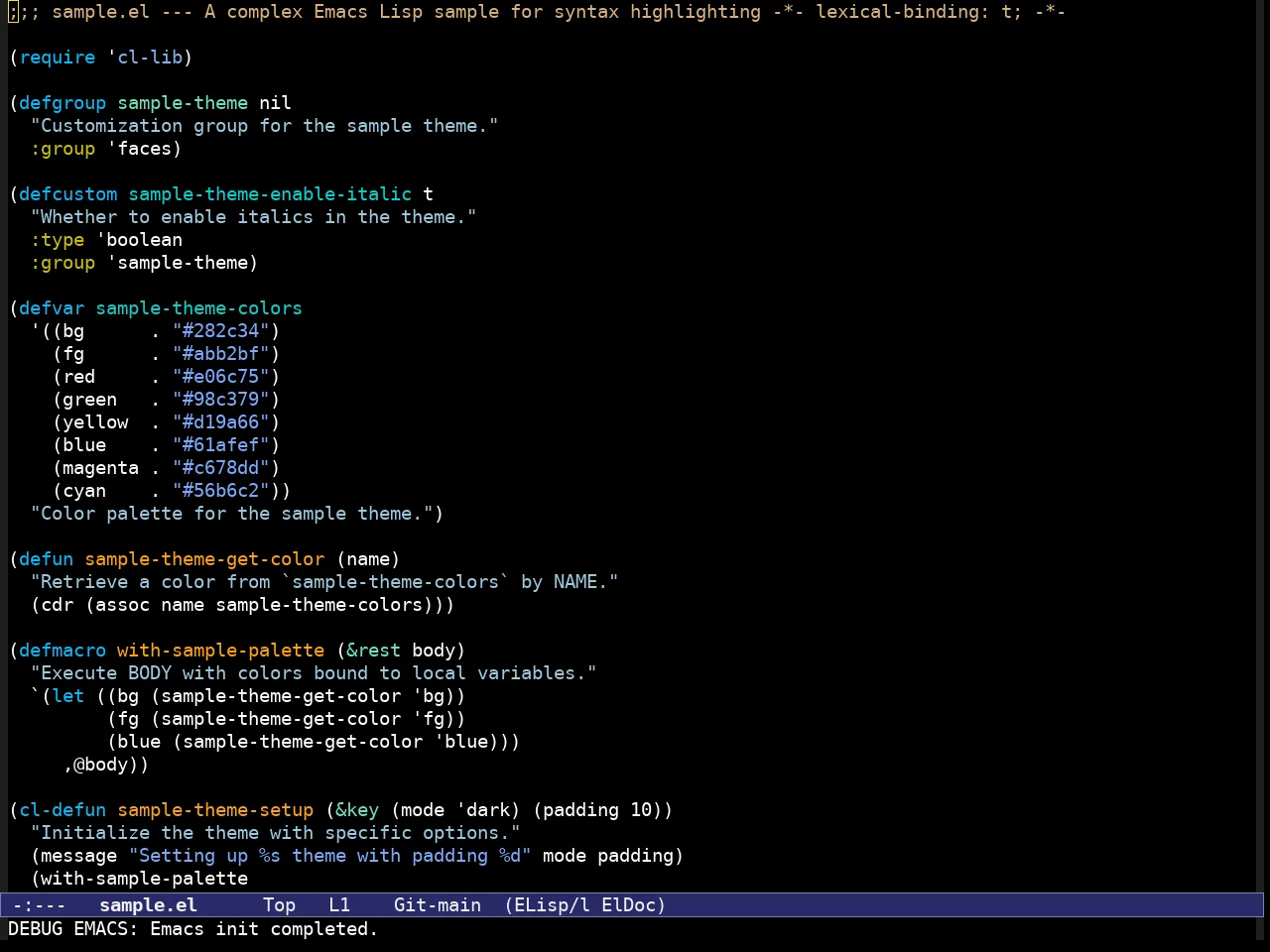The image size is (1270, 952).
Task: Click the Top position indicator in mode line
Action: coord(280,905)
